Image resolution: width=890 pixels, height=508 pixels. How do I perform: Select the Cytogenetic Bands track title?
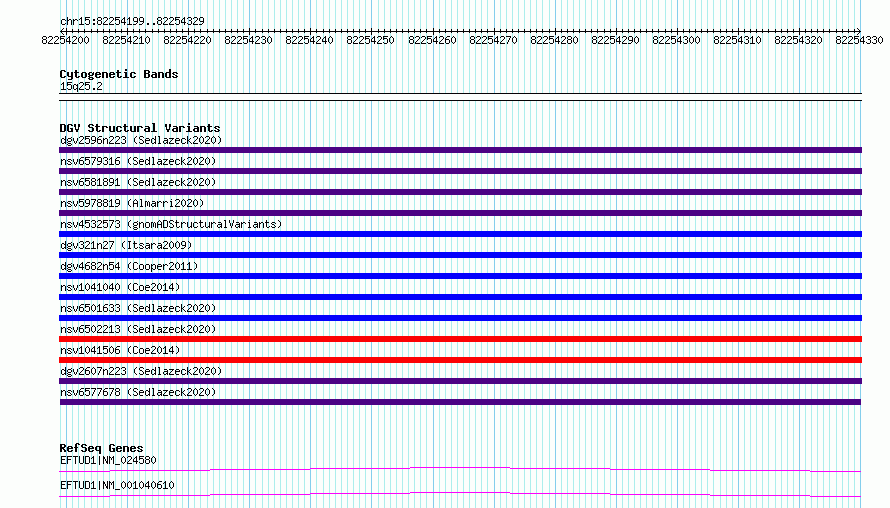pyautogui.click(x=119, y=74)
